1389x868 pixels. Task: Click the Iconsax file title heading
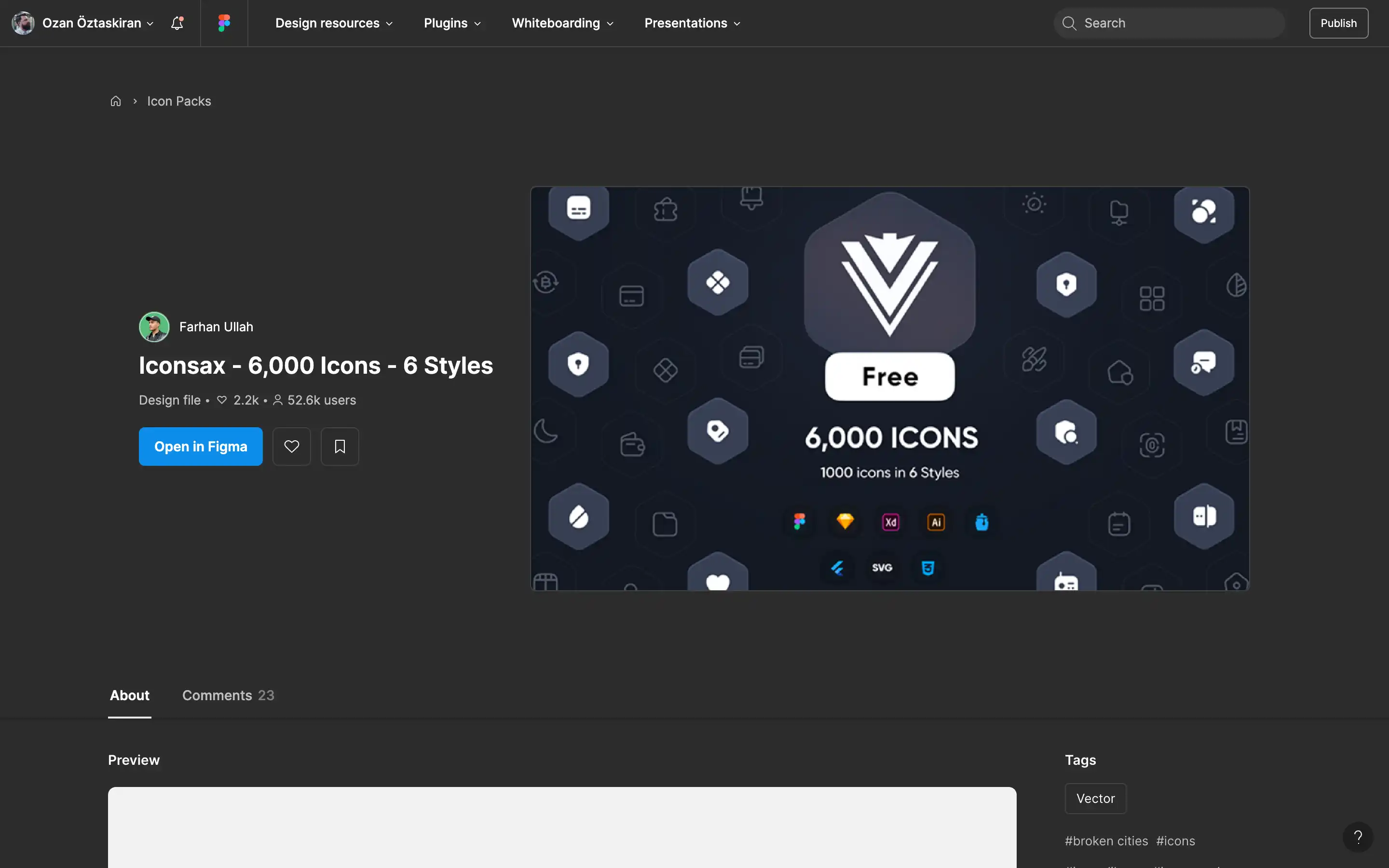(x=316, y=365)
